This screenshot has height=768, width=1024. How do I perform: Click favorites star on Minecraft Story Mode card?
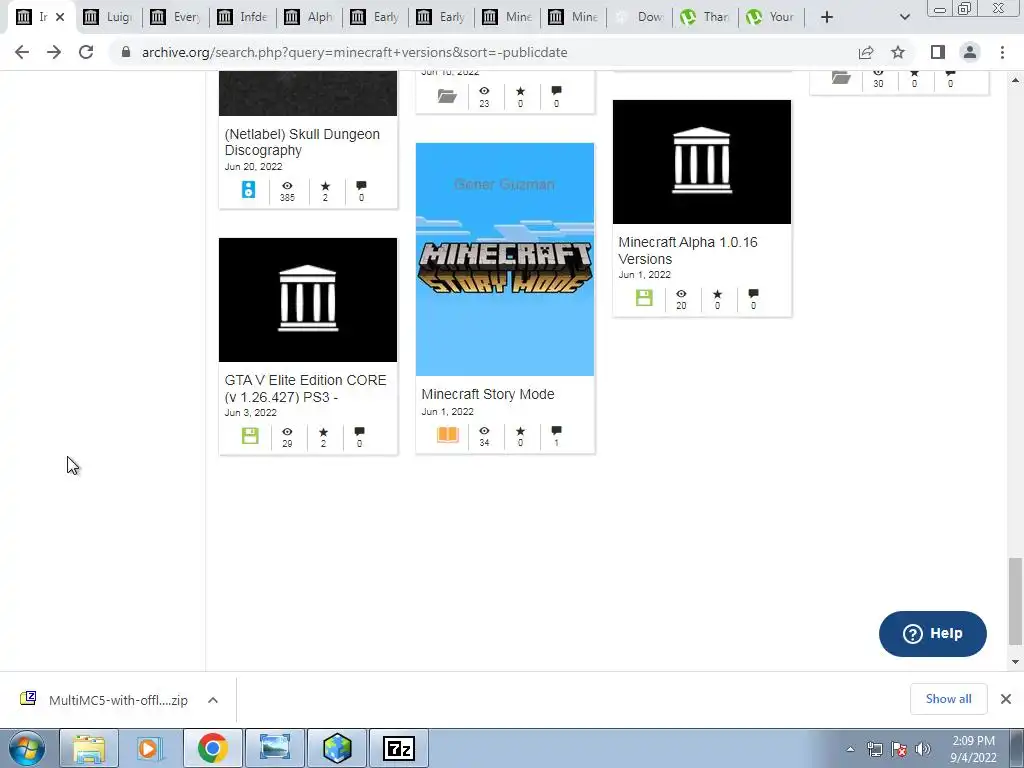pos(520,431)
